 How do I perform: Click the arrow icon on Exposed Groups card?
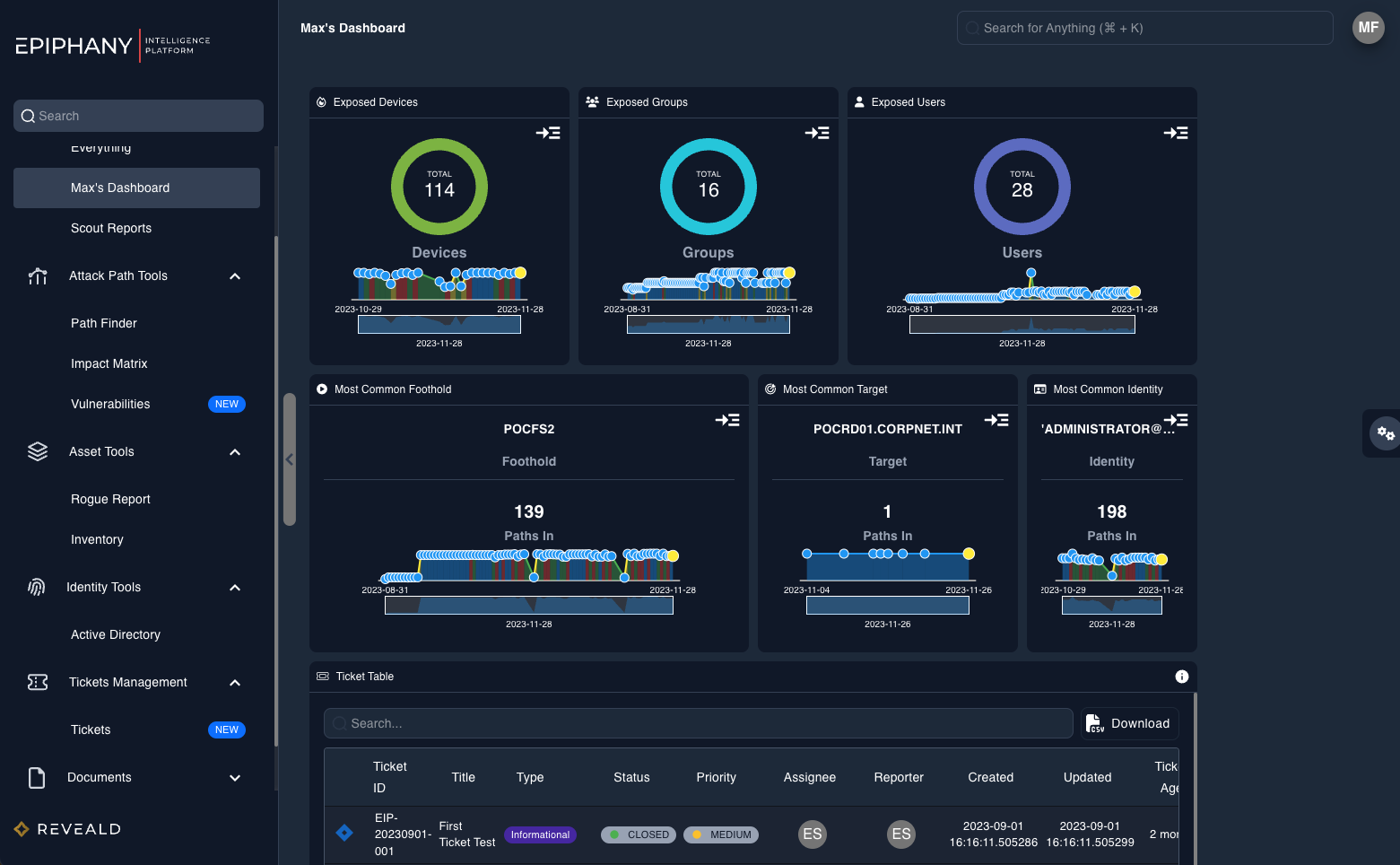(x=817, y=132)
